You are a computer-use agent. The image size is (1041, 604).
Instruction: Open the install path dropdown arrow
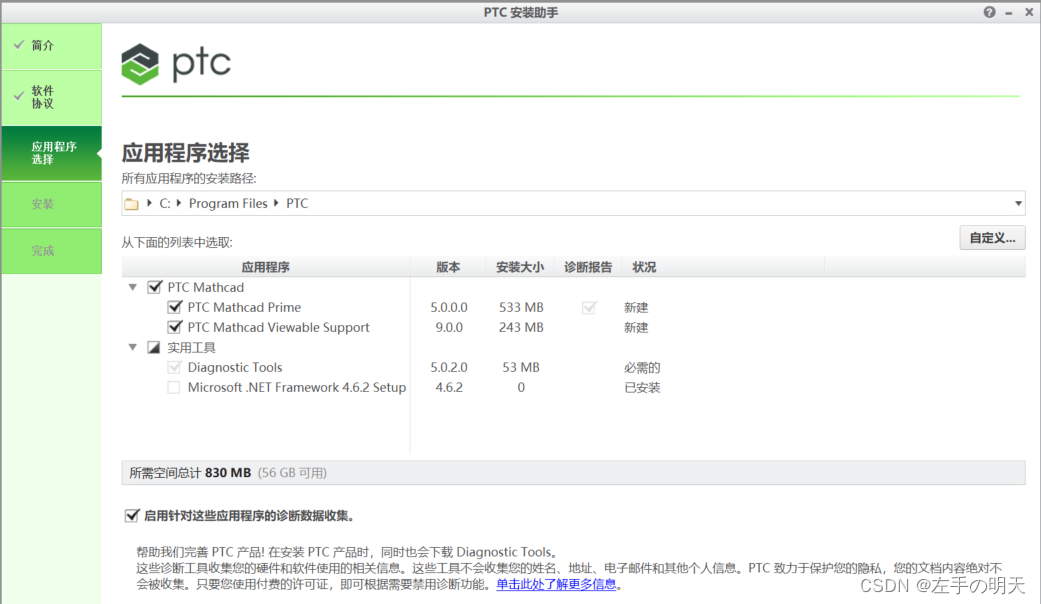[x=1018, y=203]
